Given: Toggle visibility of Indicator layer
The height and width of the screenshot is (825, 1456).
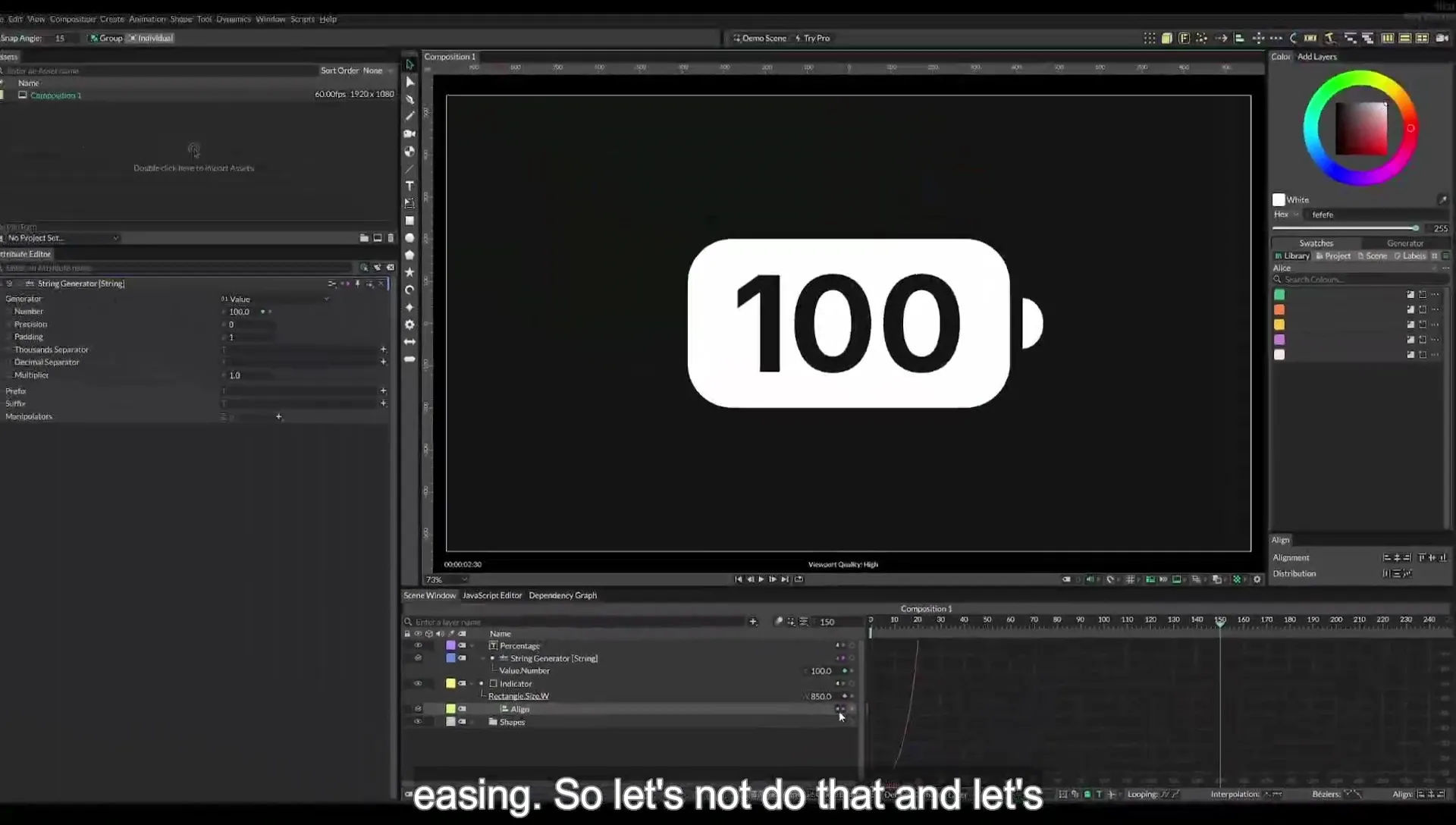Looking at the screenshot, I should pyautogui.click(x=418, y=683).
